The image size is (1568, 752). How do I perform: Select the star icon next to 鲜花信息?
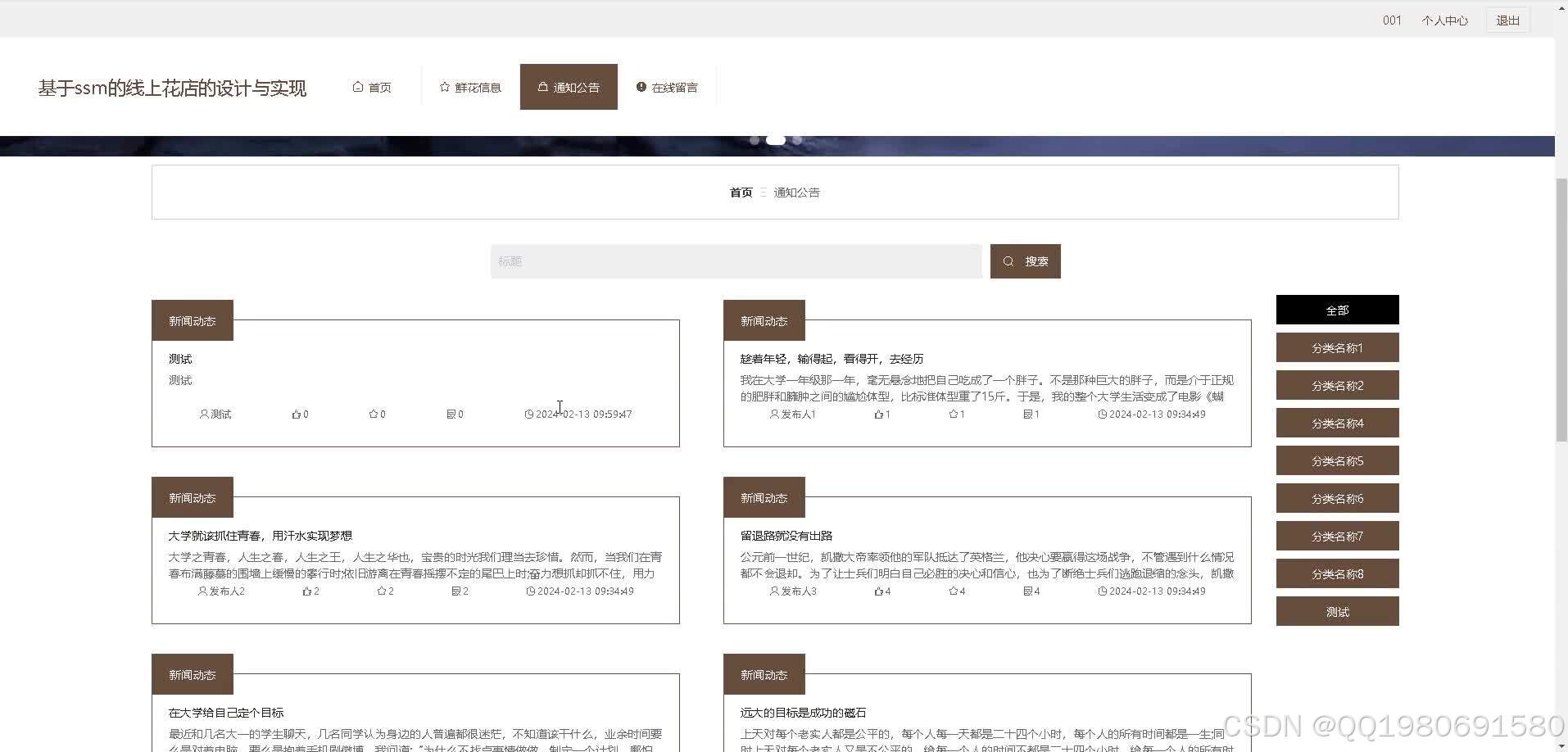[443, 86]
